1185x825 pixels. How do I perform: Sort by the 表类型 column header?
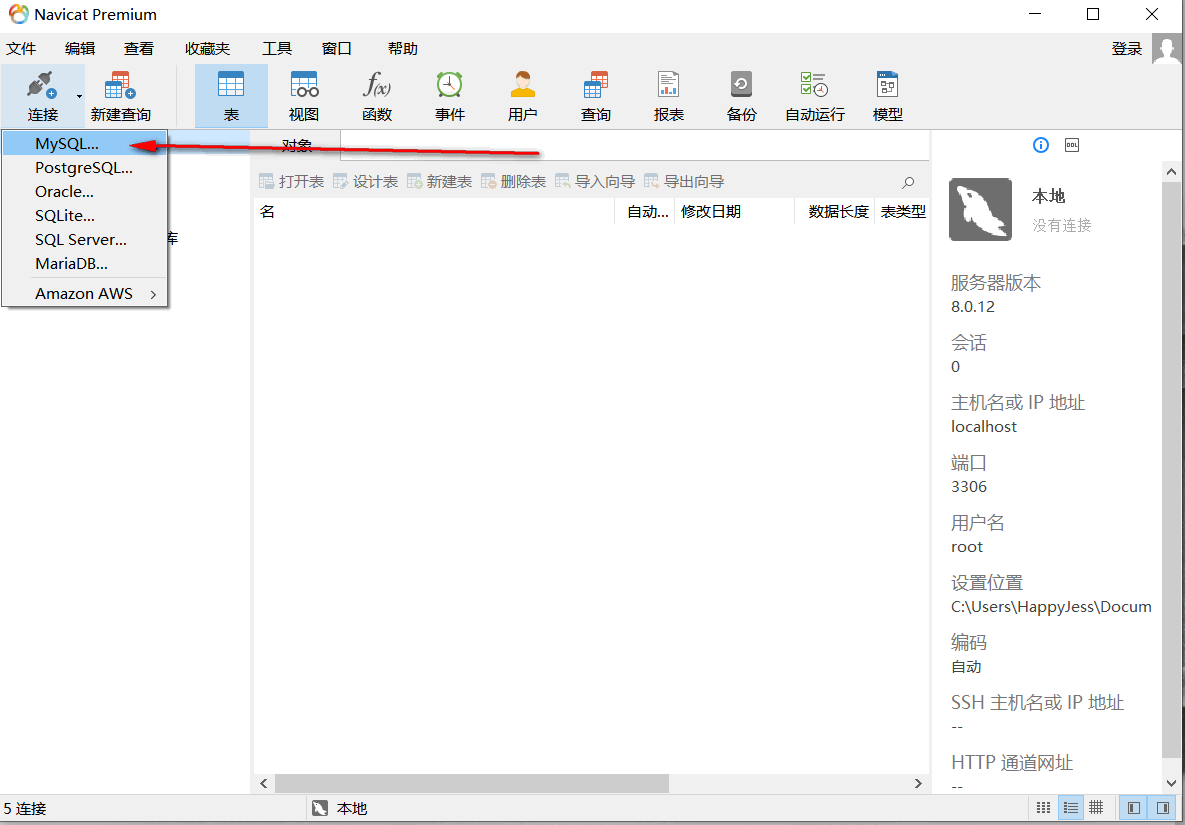click(902, 212)
